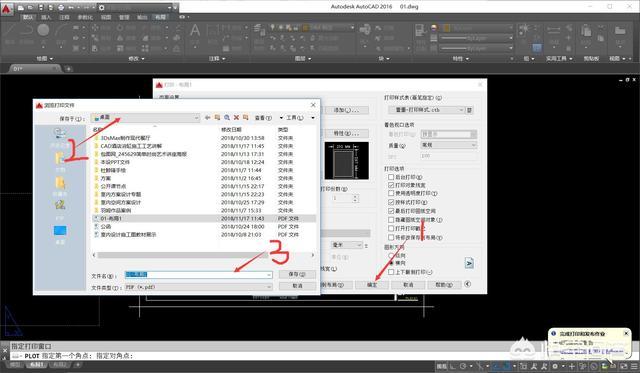640x373 pixels.
Task: Toggle the 上下颠倒打印 checkbox
Action: 391,272
